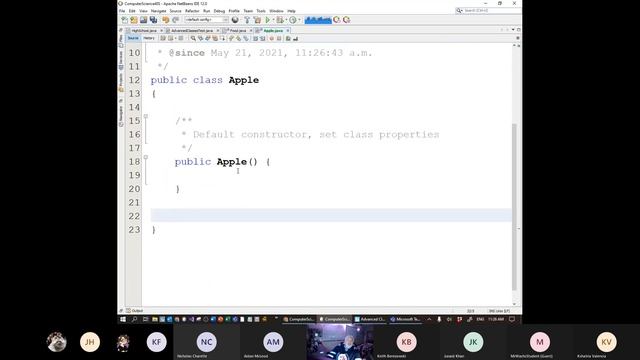Open the editor document list arrow
This screenshot has width=640, height=360.
coord(513,30)
